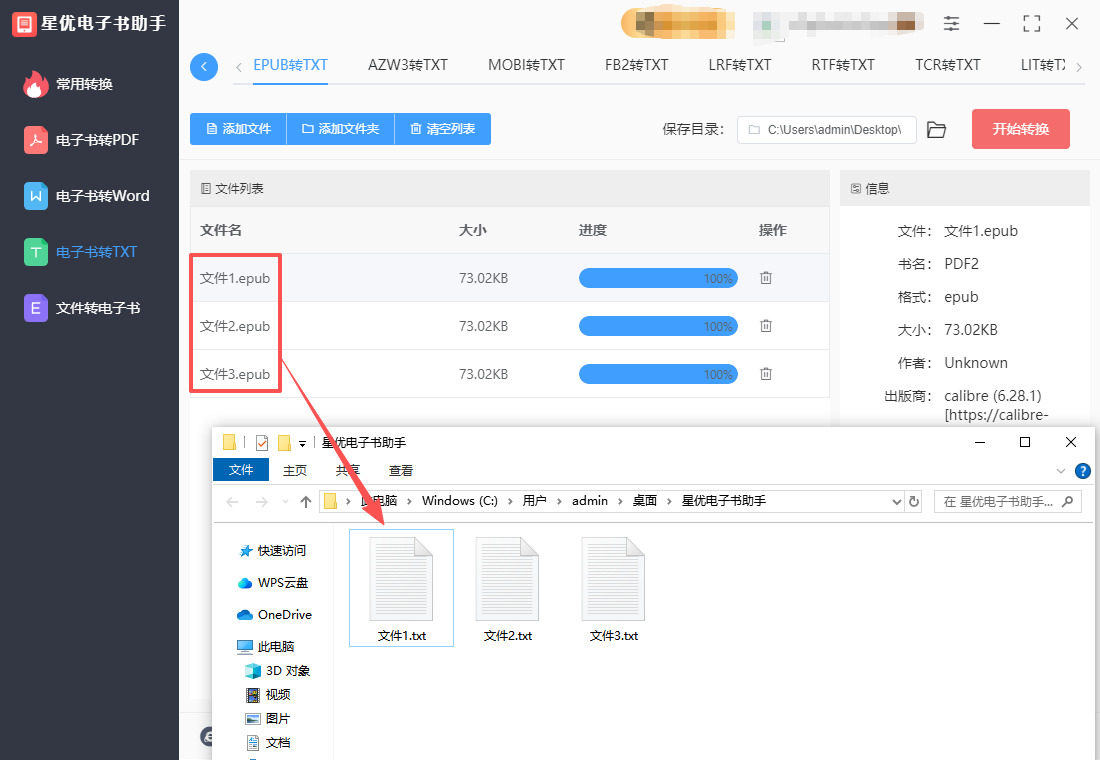Click the 文件2.epub progress bar
The image size is (1100, 760).
(x=658, y=326)
